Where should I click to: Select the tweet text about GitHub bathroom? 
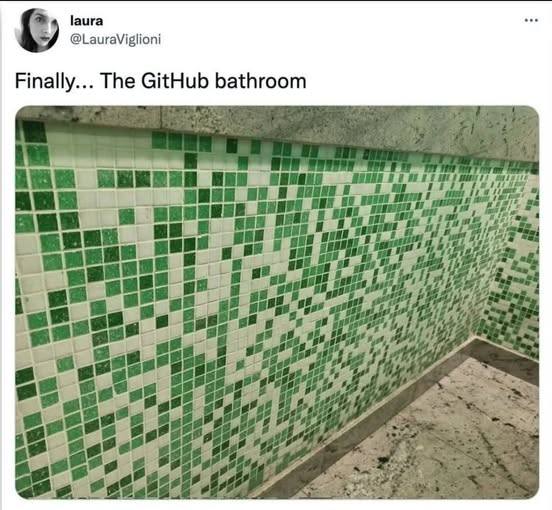[x=161, y=81]
